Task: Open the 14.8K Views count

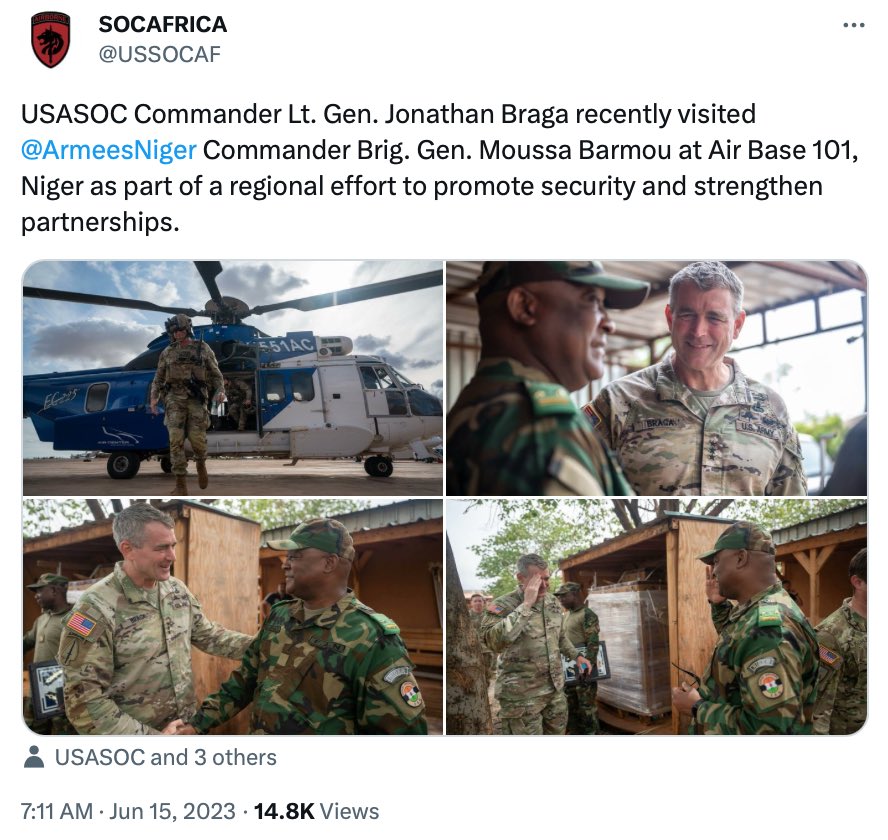Action: tap(316, 811)
